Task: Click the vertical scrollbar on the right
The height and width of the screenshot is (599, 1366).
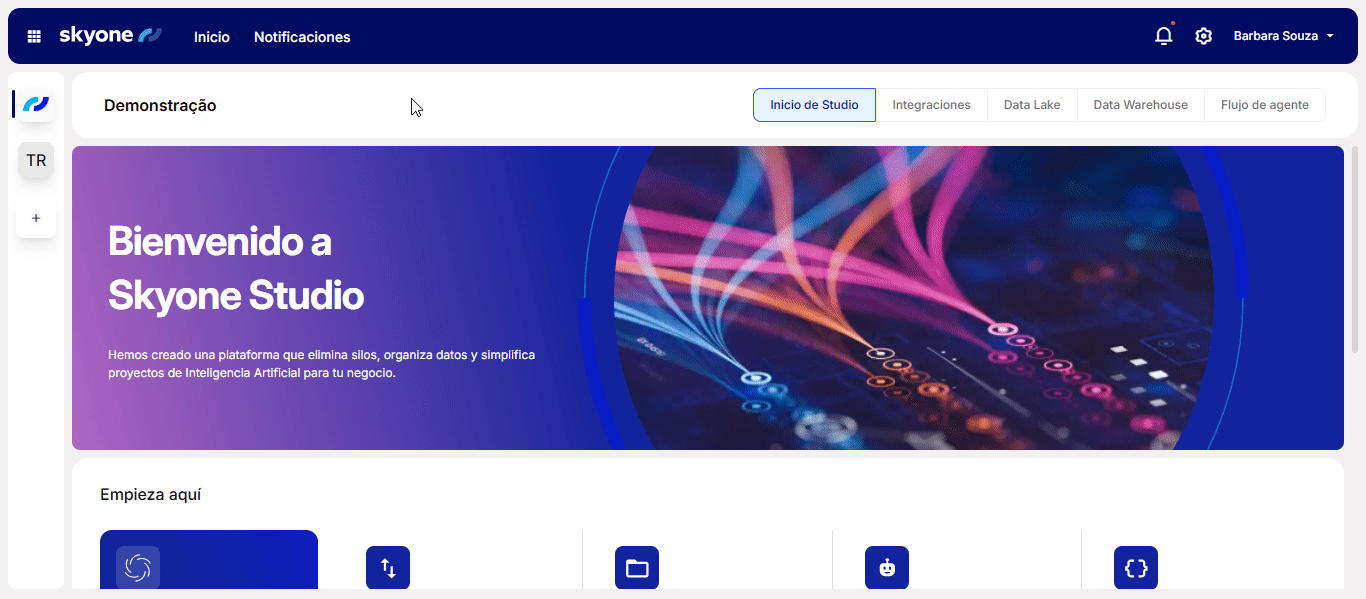Action: click(x=1355, y=250)
